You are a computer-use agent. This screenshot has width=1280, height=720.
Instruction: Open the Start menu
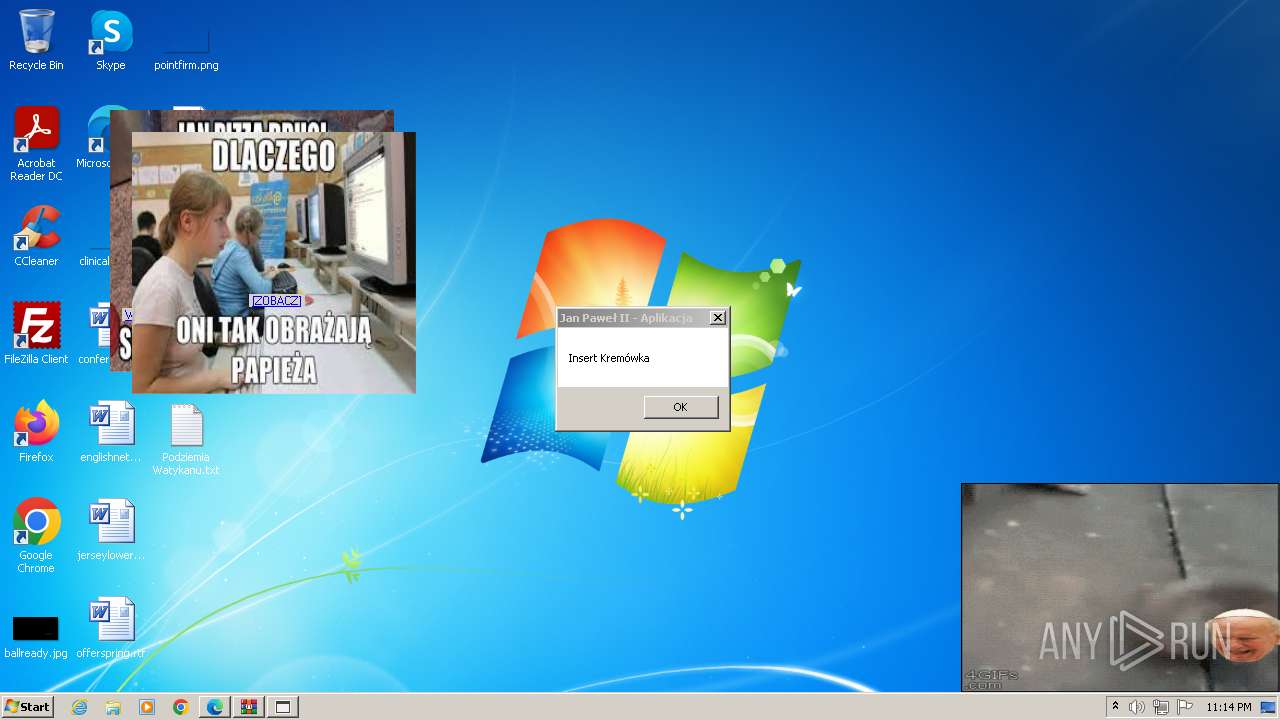click(27, 707)
